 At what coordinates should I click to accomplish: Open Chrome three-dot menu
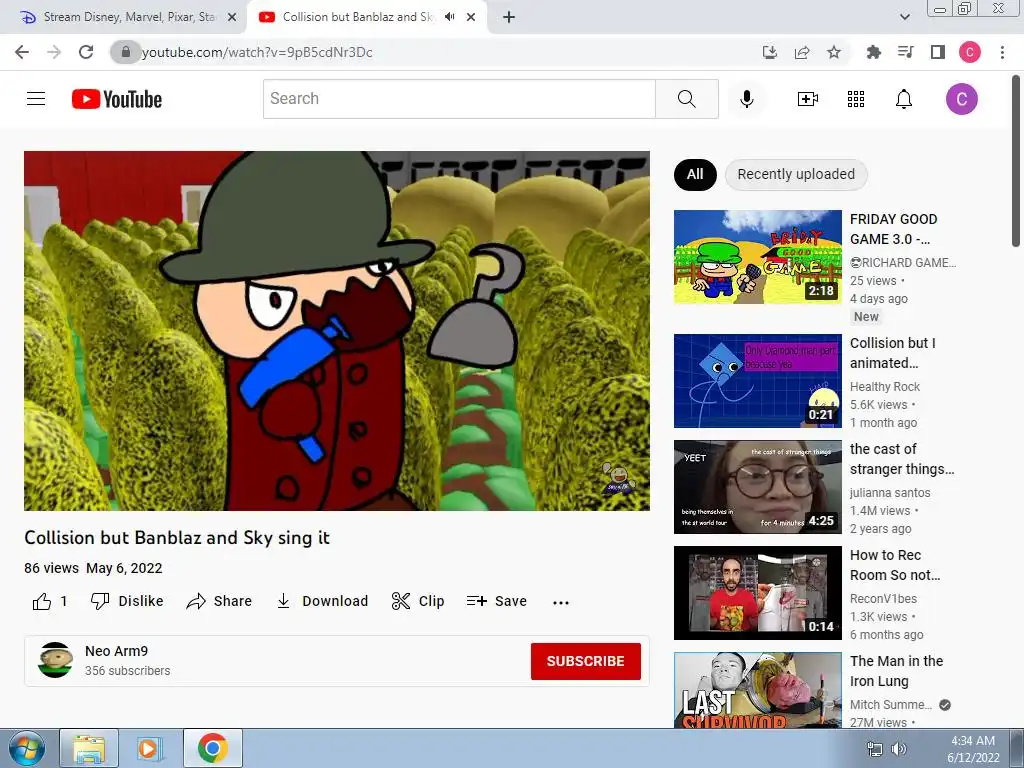tap(1002, 52)
